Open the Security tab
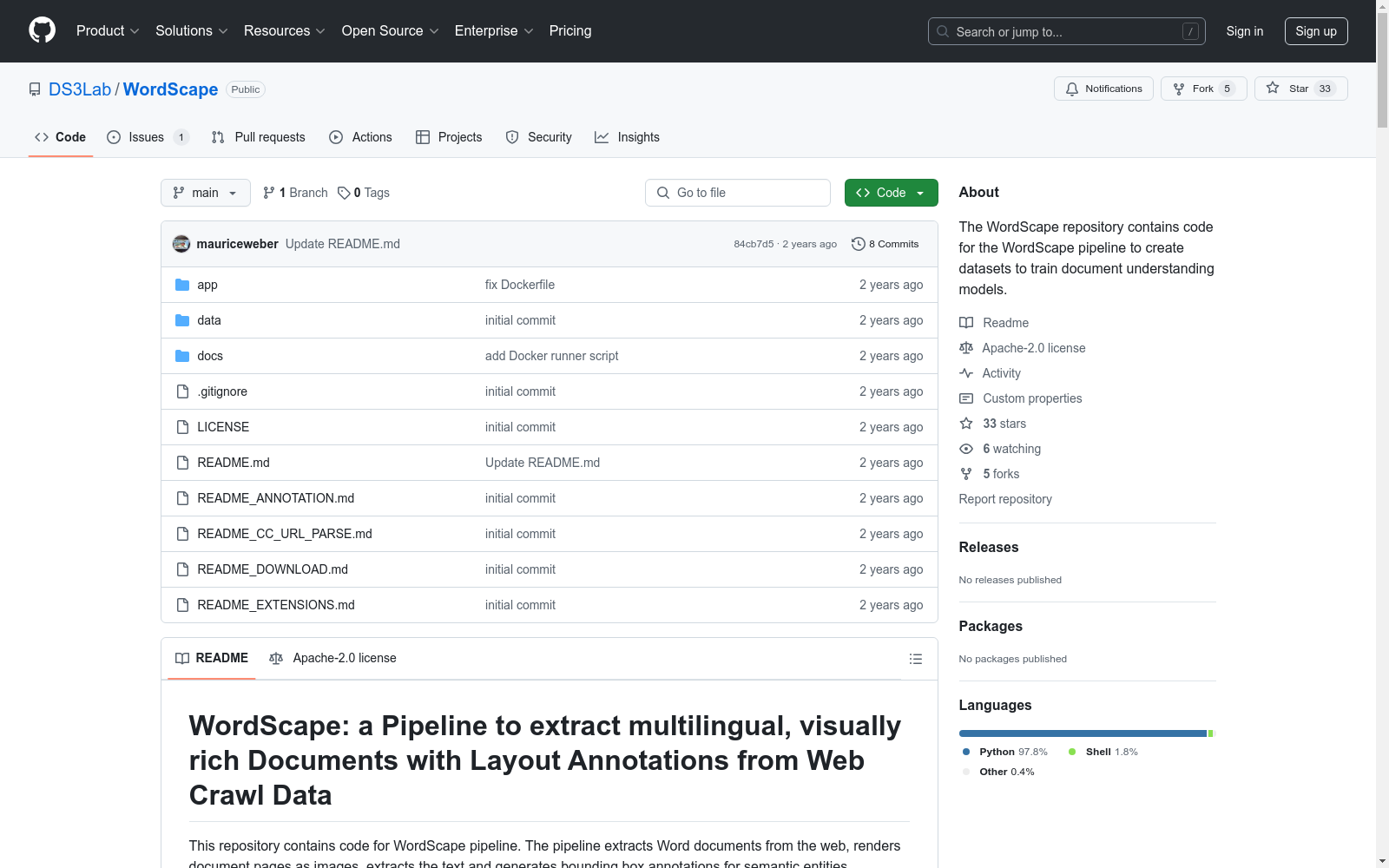Screen dimensions: 1389x868 (x=538, y=137)
